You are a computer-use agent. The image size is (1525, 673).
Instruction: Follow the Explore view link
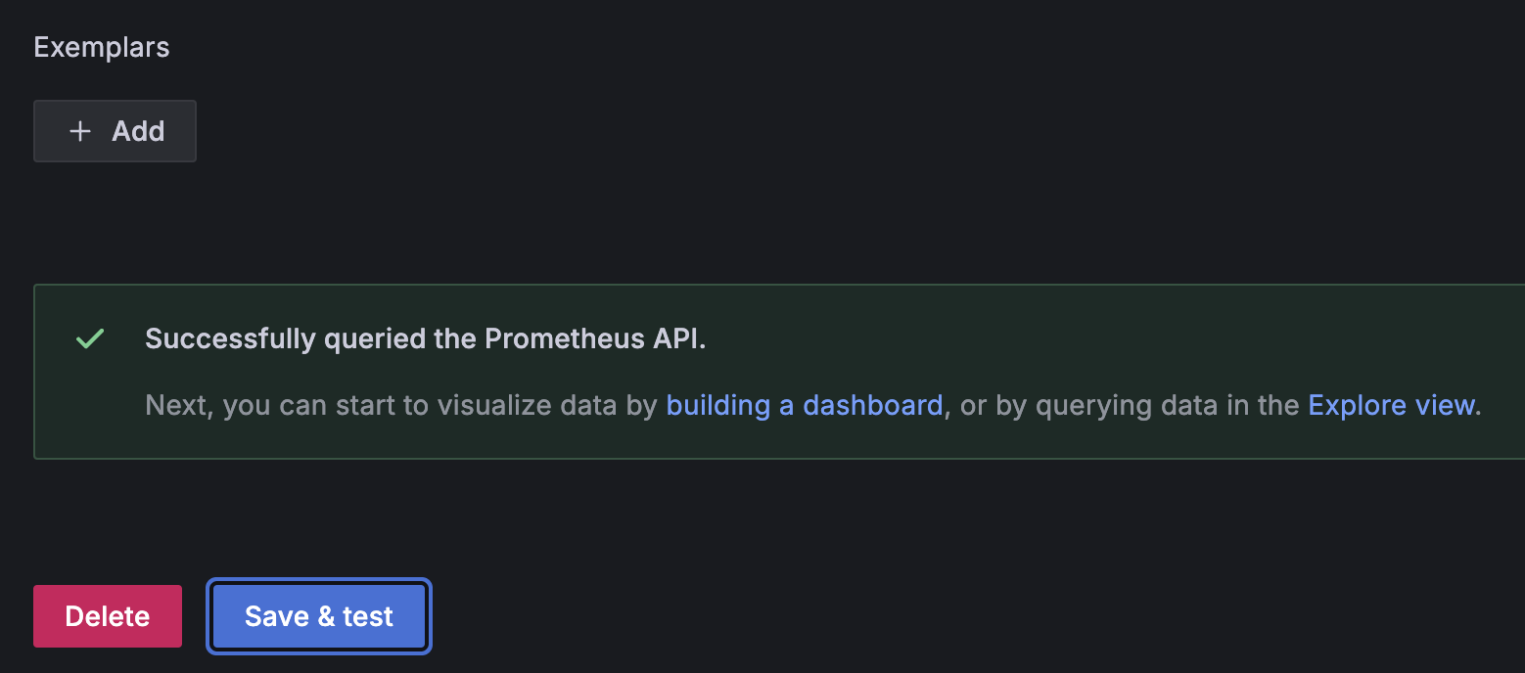pos(1391,405)
